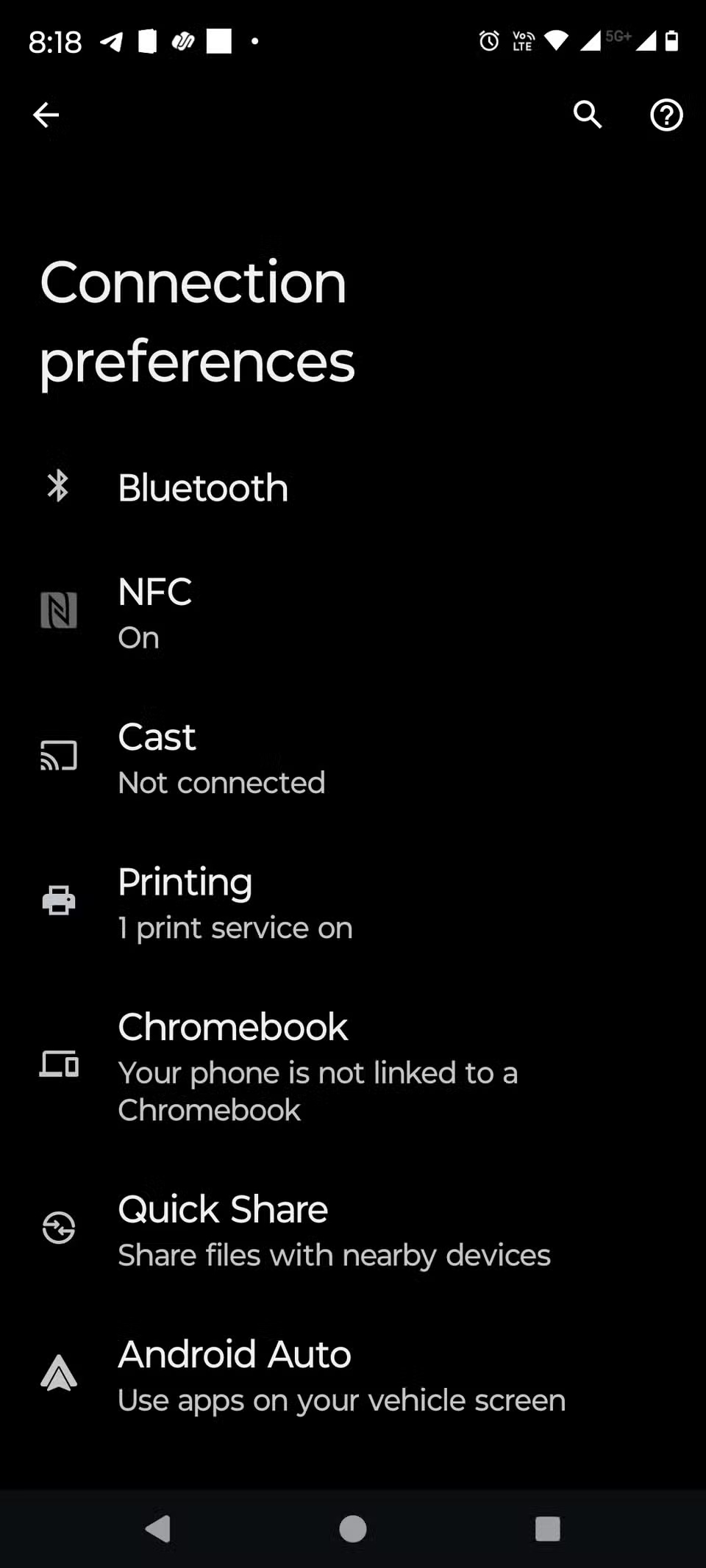The width and height of the screenshot is (706, 1568).
Task: Tap the Android Auto icon
Action: [59, 1372]
